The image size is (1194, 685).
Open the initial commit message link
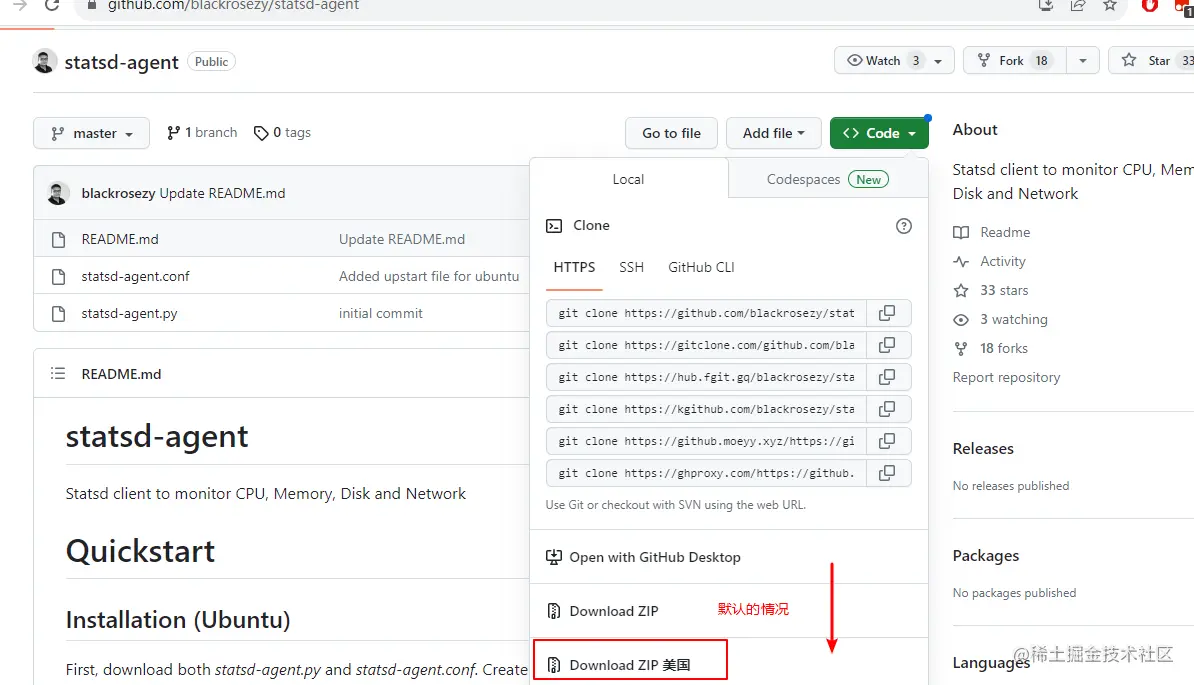pyautogui.click(x=381, y=314)
